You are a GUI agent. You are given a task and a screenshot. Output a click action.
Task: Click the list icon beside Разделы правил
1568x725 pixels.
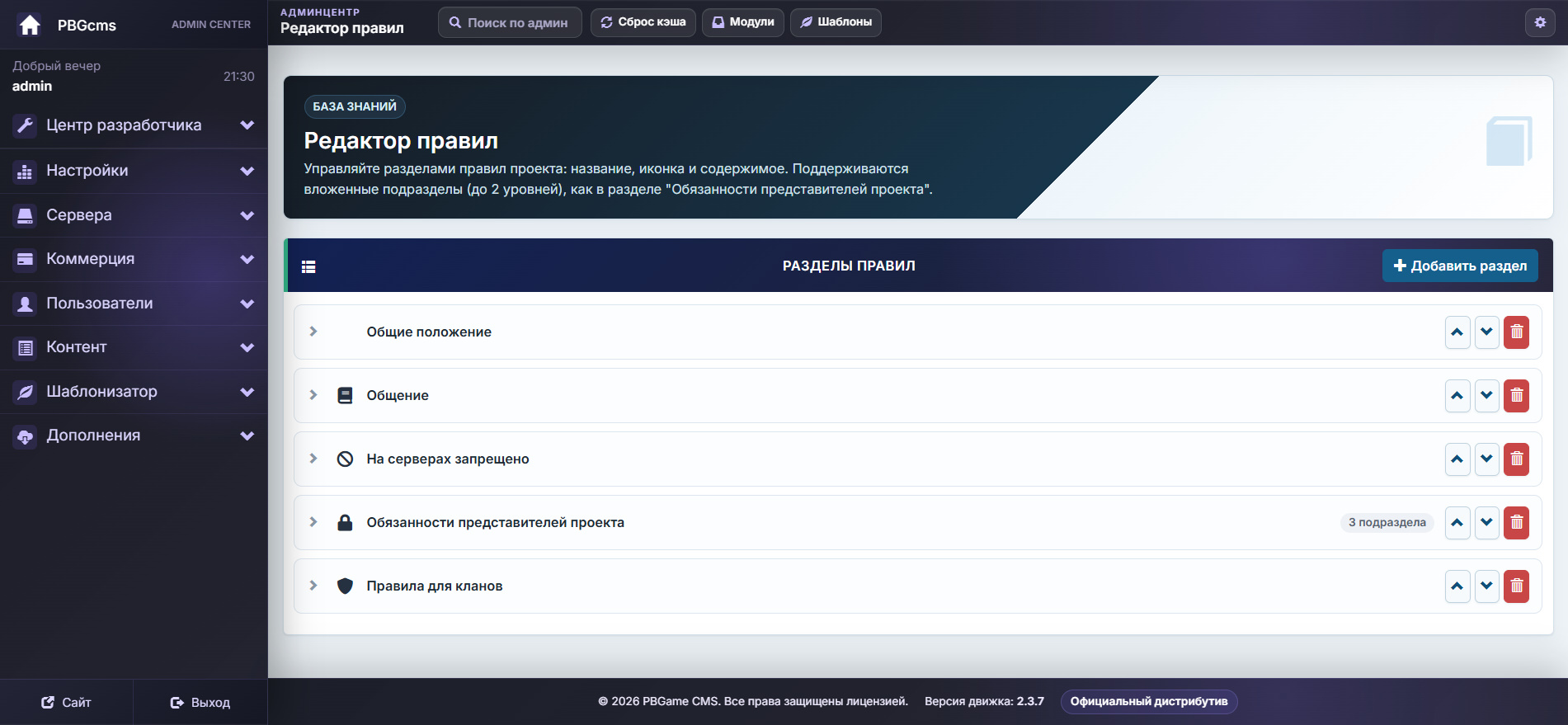[308, 266]
